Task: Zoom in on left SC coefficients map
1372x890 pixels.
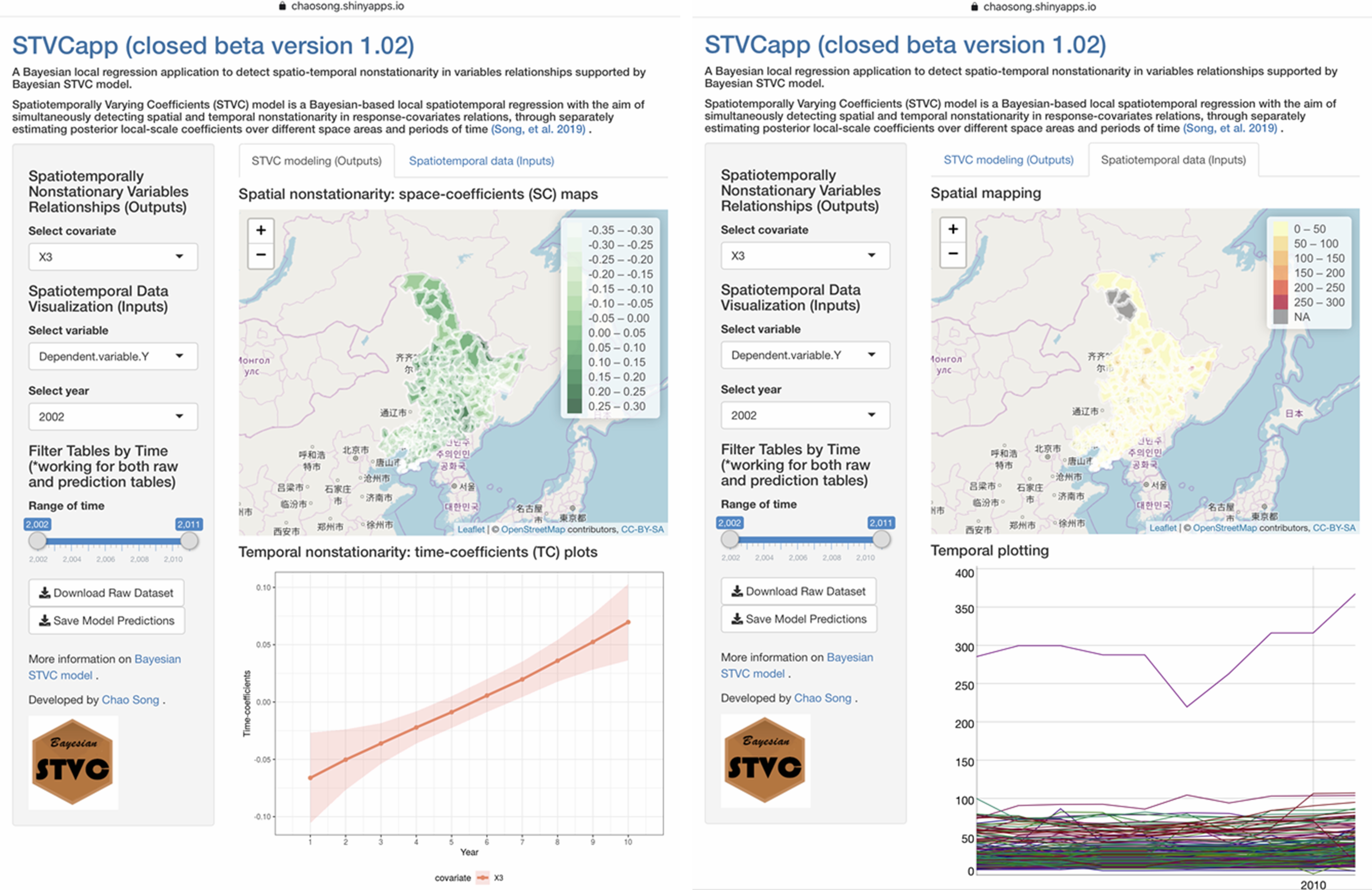Action: point(261,230)
